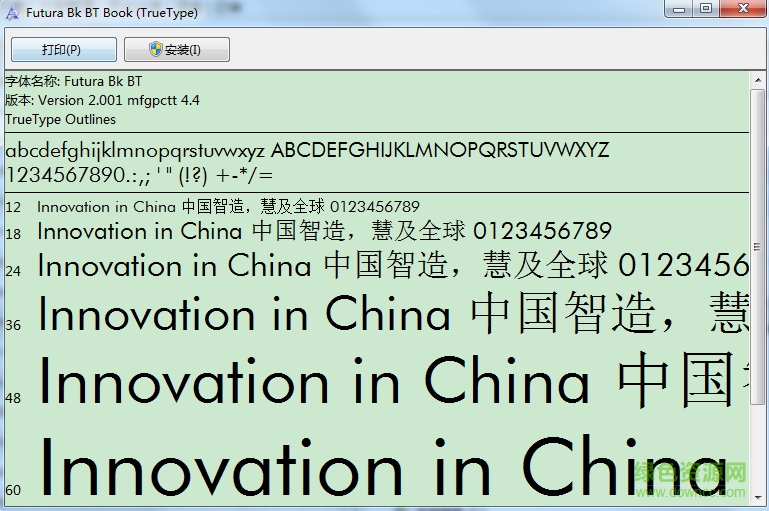The height and width of the screenshot is (511, 769).
Task: Click the scrollbar down arrow
Action: click(758, 498)
